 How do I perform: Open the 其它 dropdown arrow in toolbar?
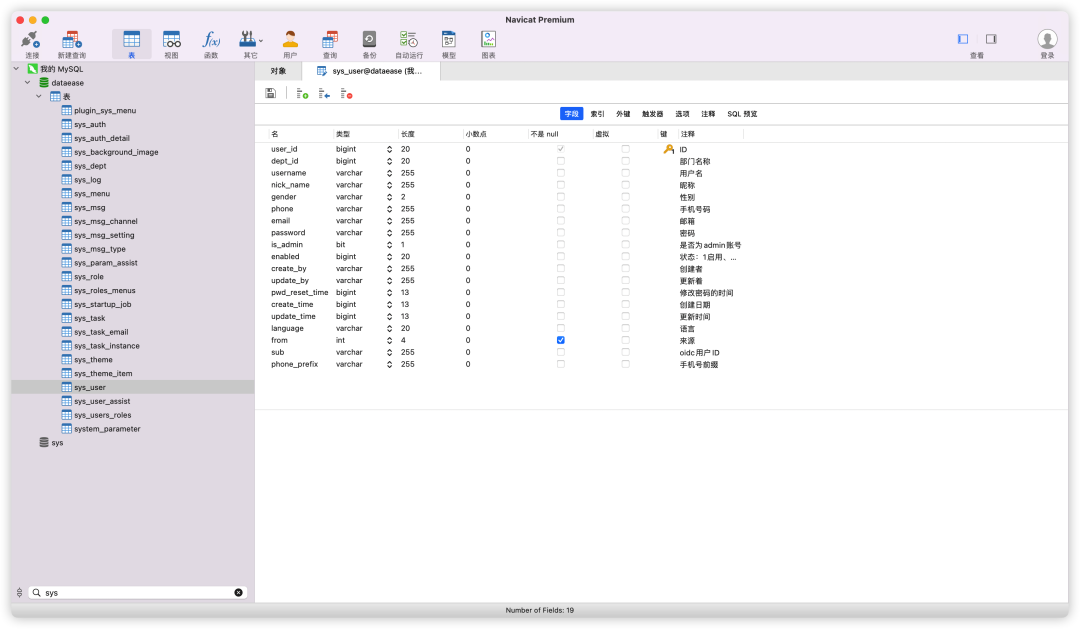pos(262,40)
